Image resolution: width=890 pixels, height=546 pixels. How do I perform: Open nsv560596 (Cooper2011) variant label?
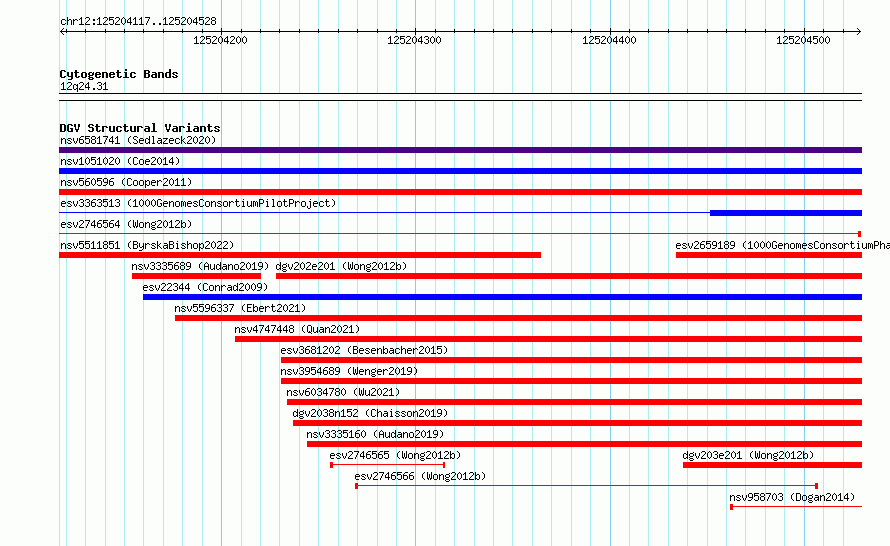point(126,182)
